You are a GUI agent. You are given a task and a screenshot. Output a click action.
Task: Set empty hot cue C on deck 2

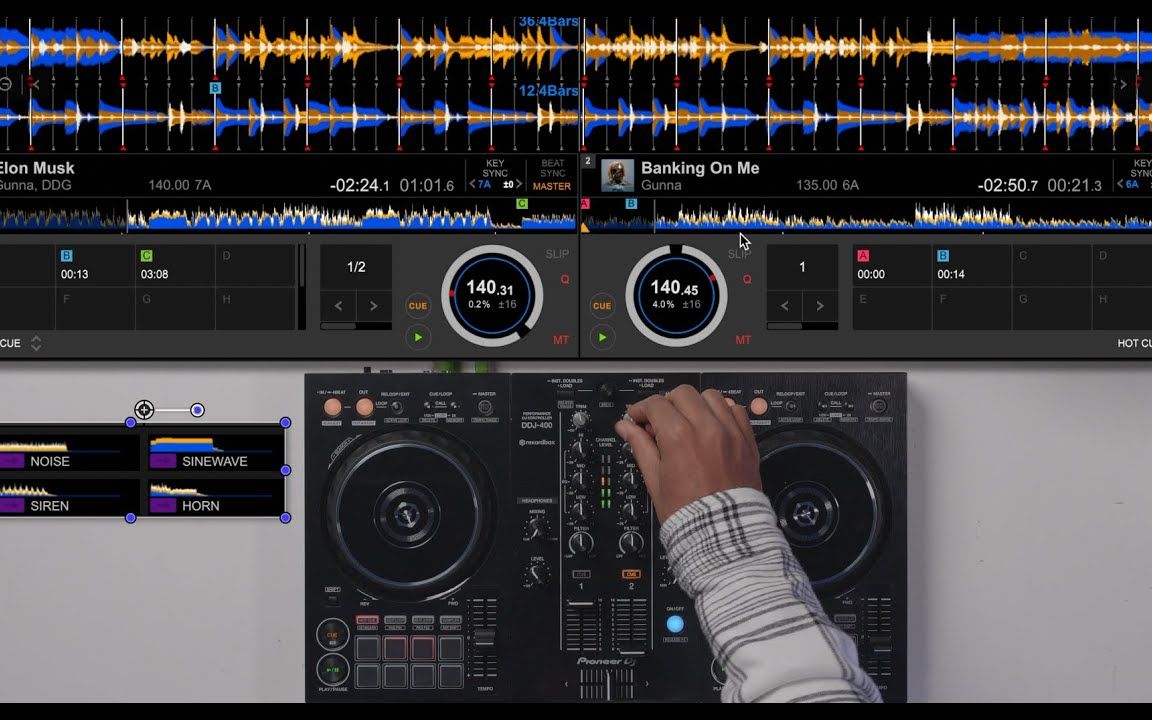coord(1051,266)
